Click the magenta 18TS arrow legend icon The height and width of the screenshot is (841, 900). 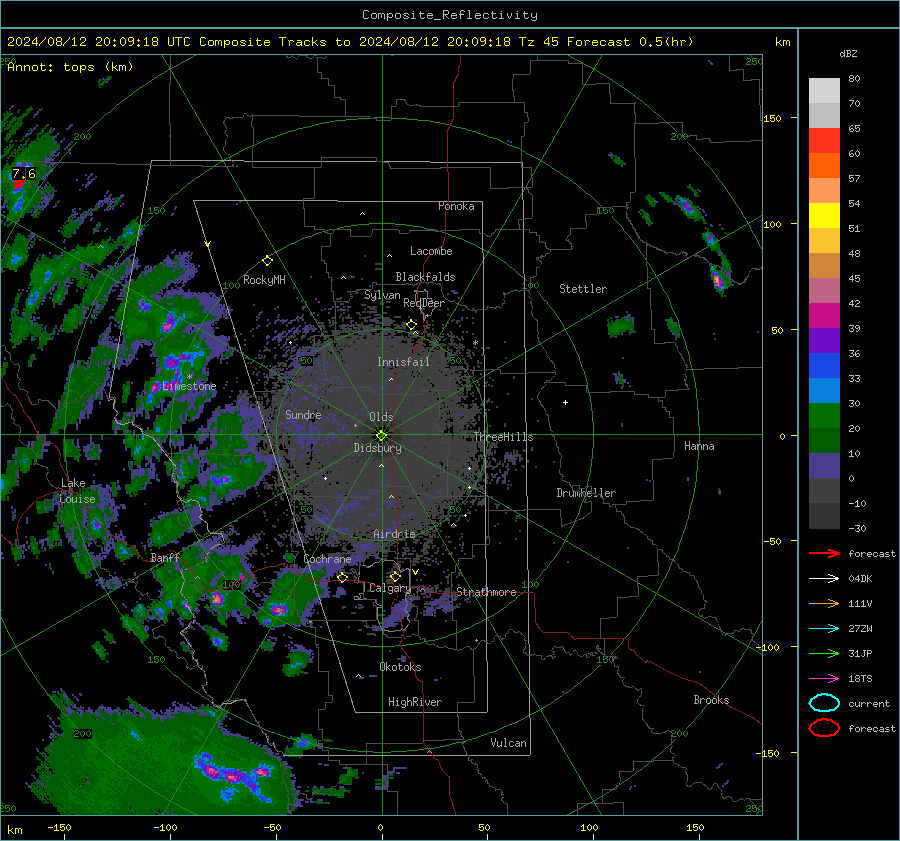point(824,679)
